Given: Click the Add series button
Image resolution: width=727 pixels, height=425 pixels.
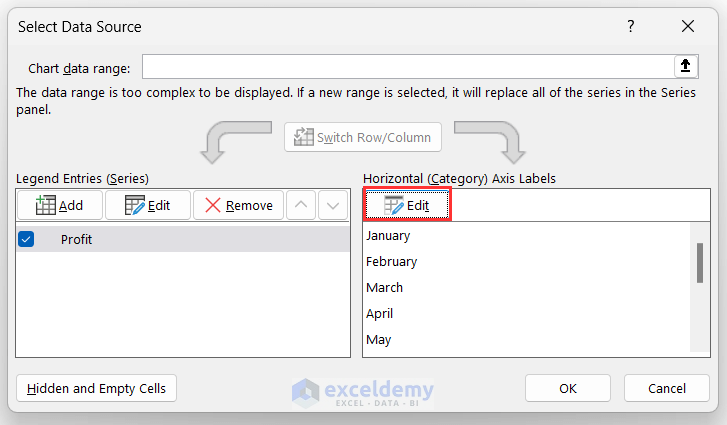Looking at the screenshot, I should pos(59,205).
